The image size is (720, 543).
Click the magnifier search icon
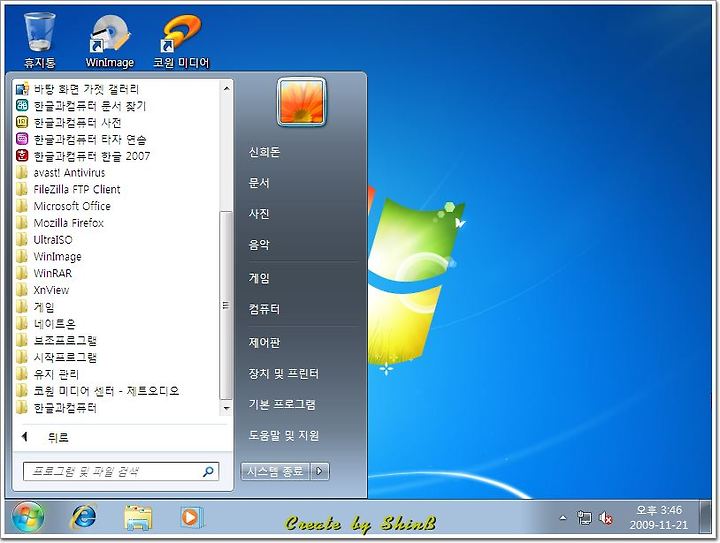click(x=208, y=471)
